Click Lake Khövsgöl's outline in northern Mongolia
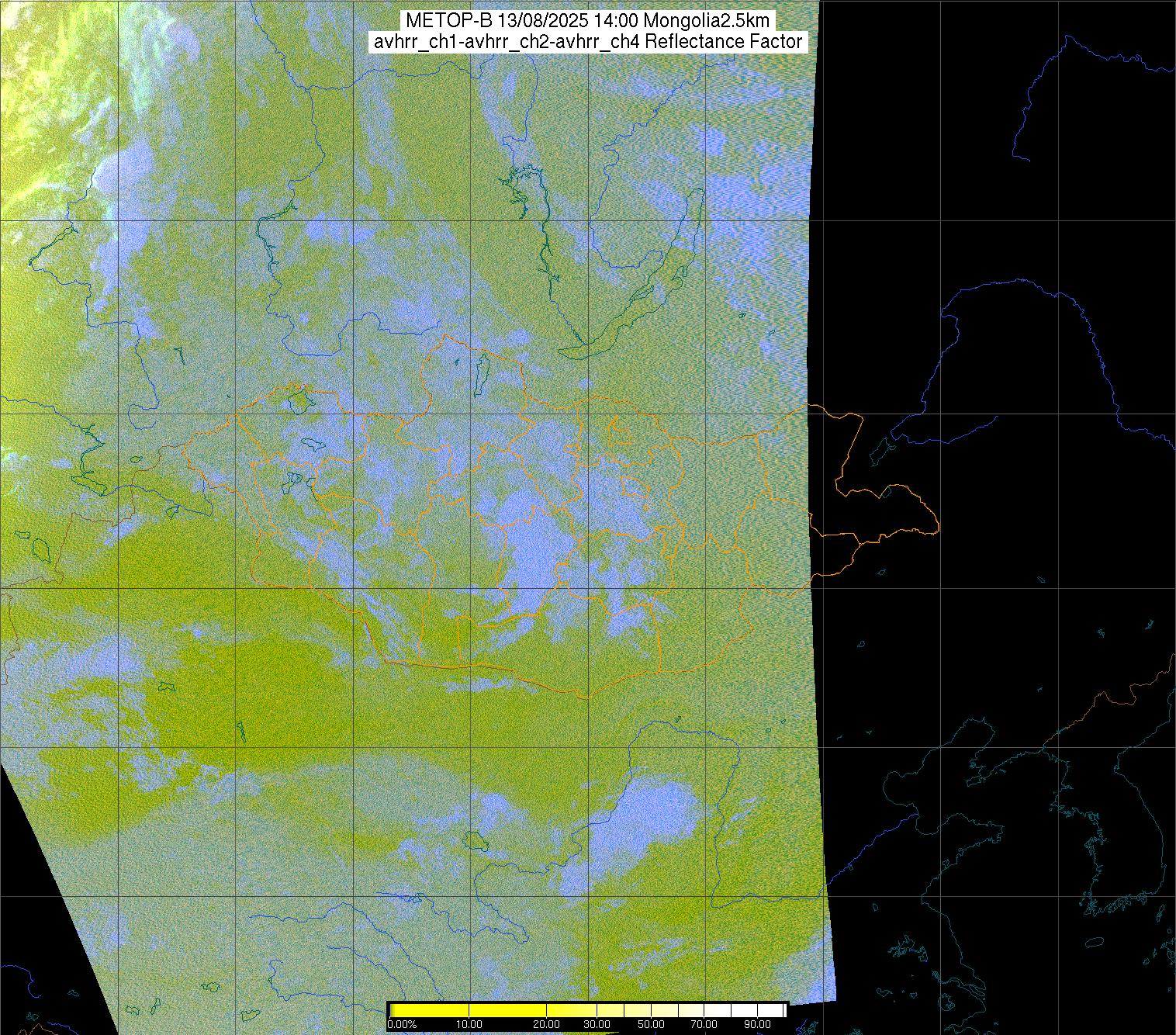1176x1035 pixels. (x=482, y=372)
